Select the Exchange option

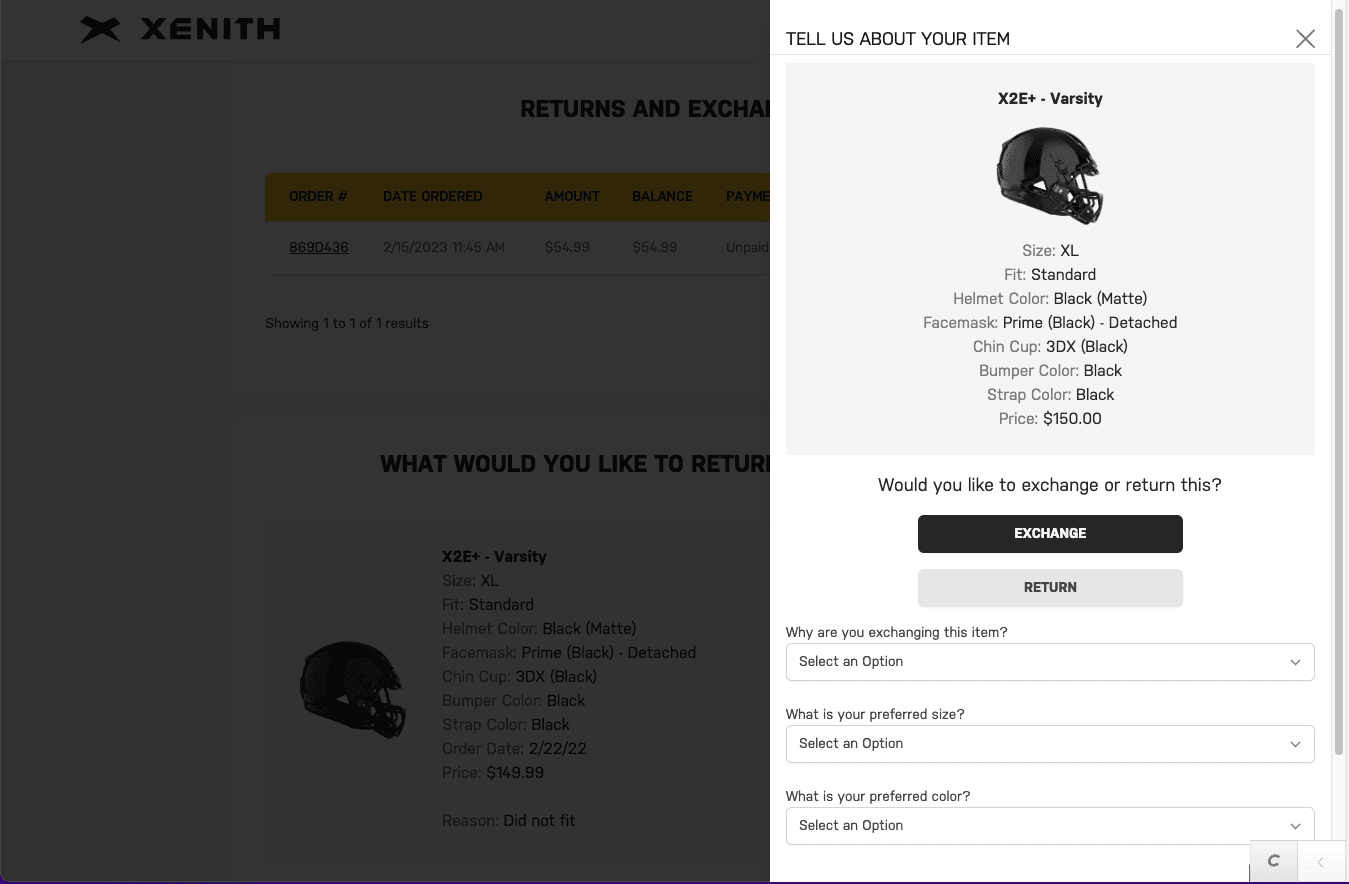(1050, 534)
